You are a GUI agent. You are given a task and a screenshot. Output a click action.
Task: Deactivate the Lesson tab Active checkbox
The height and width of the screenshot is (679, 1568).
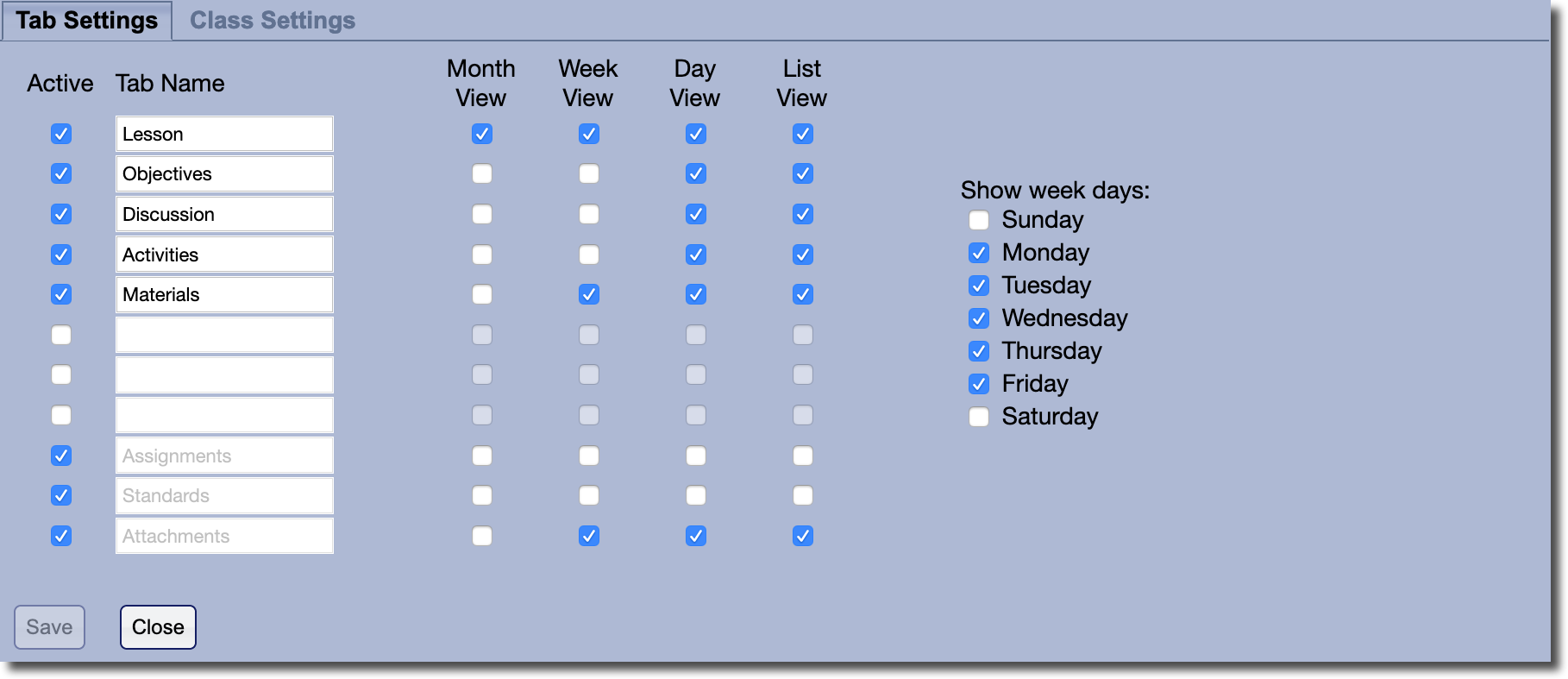61,134
